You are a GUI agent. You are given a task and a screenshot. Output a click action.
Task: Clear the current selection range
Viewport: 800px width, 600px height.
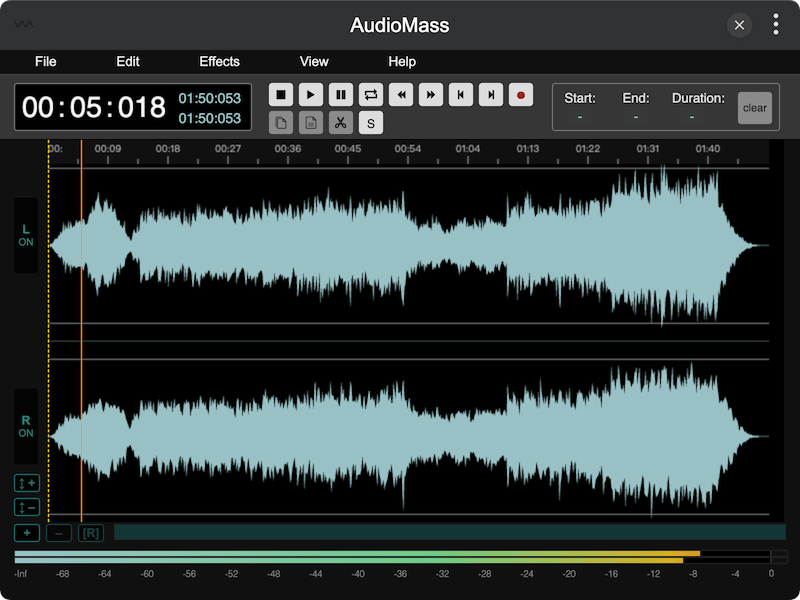tap(755, 108)
